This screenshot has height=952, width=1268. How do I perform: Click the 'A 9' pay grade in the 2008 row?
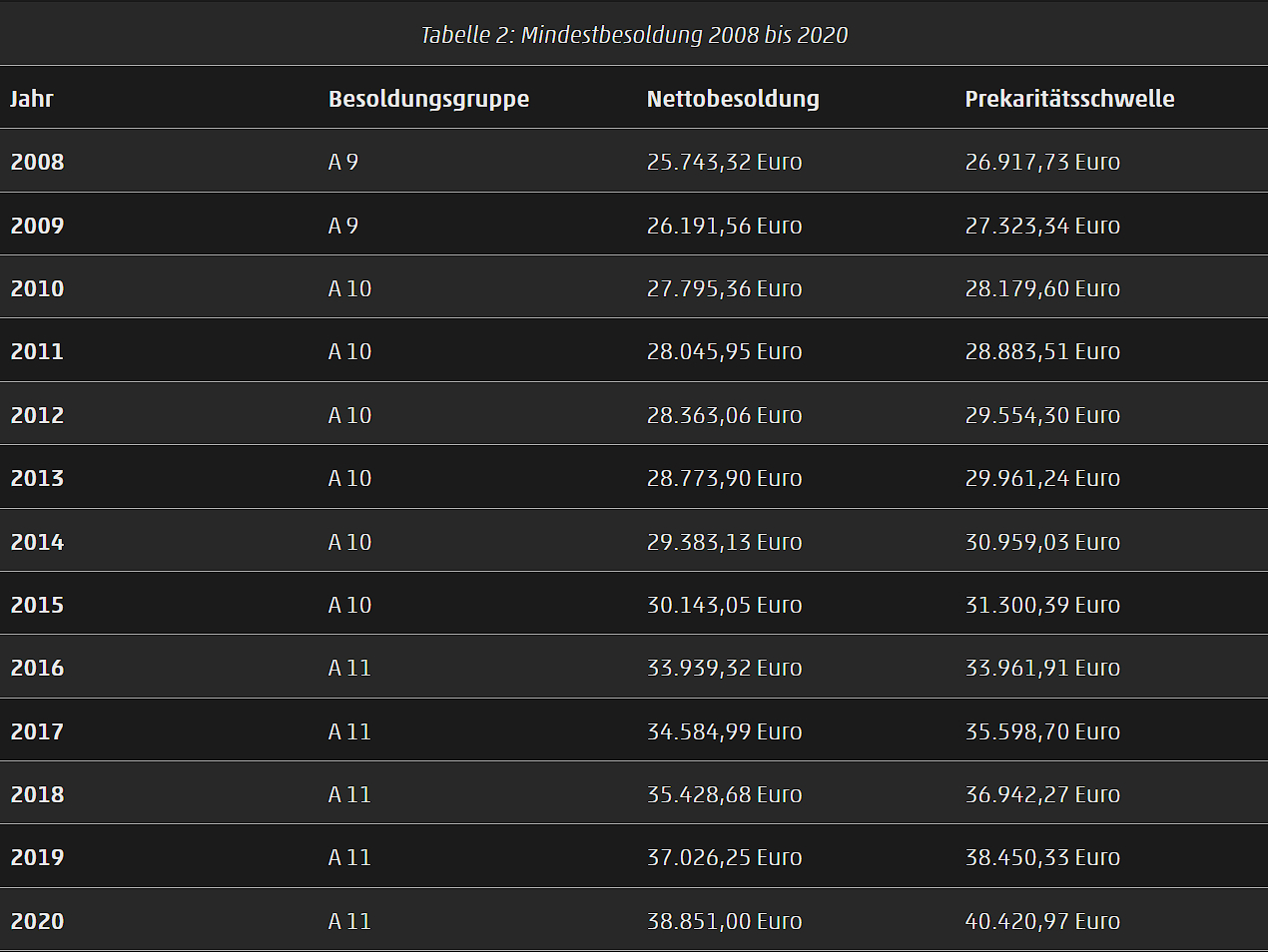click(343, 162)
